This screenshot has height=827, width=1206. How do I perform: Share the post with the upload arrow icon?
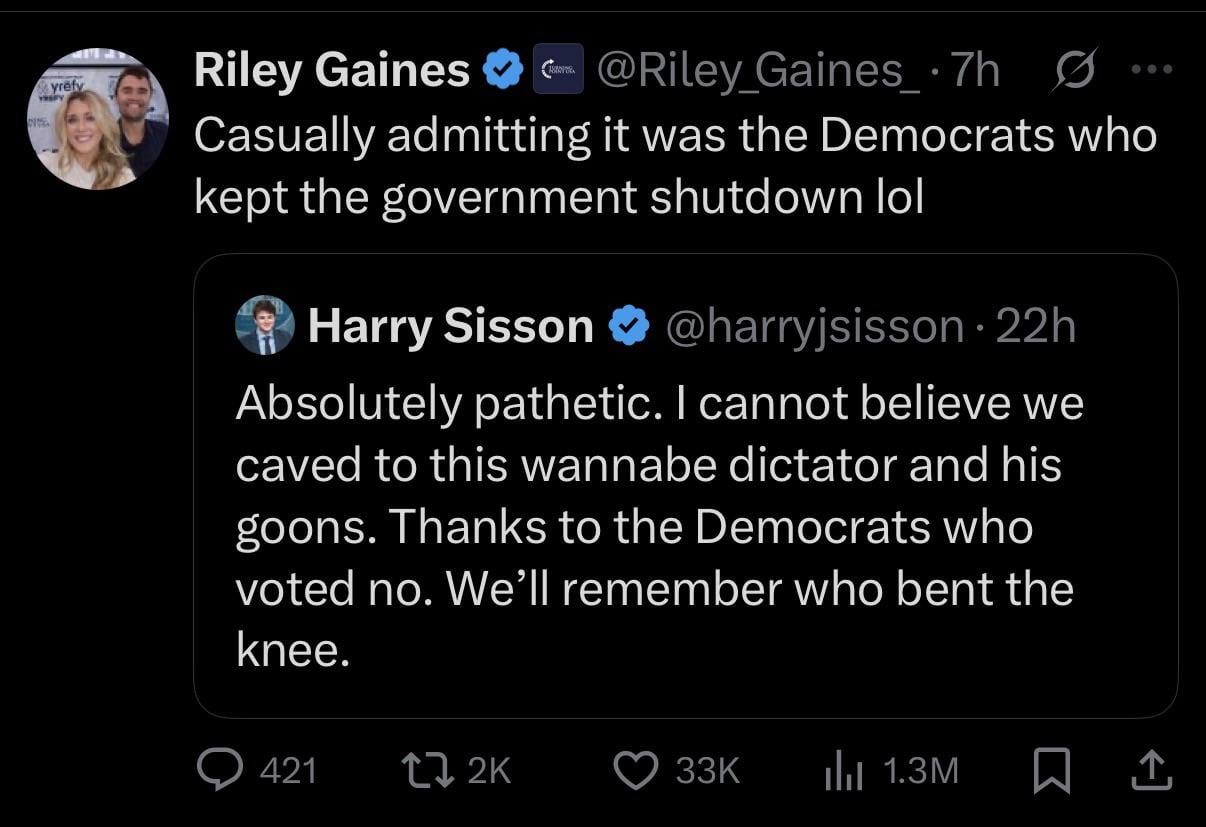(x=1152, y=769)
